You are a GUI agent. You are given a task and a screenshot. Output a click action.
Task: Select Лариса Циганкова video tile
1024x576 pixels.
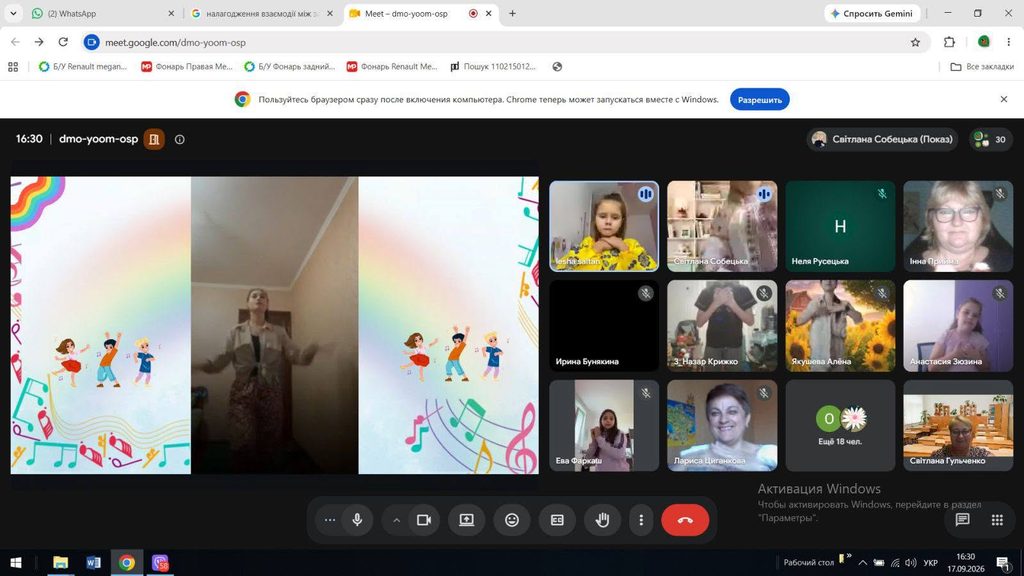[x=722, y=425]
